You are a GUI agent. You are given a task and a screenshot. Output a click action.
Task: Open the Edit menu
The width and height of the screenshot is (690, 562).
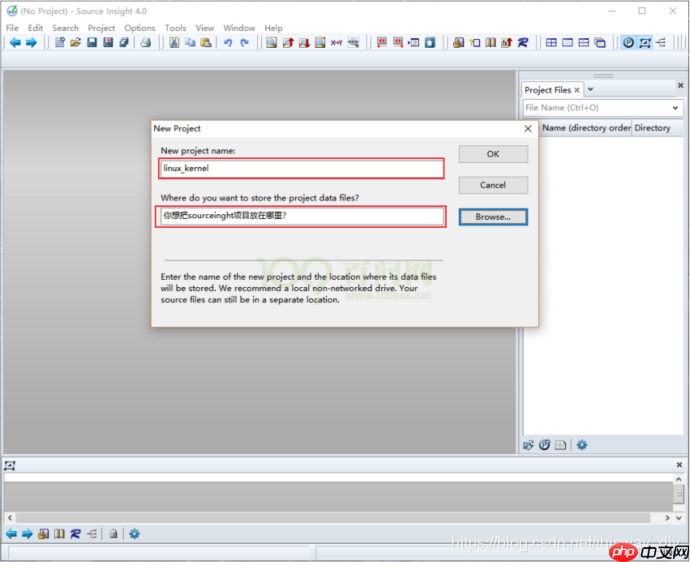coord(35,28)
